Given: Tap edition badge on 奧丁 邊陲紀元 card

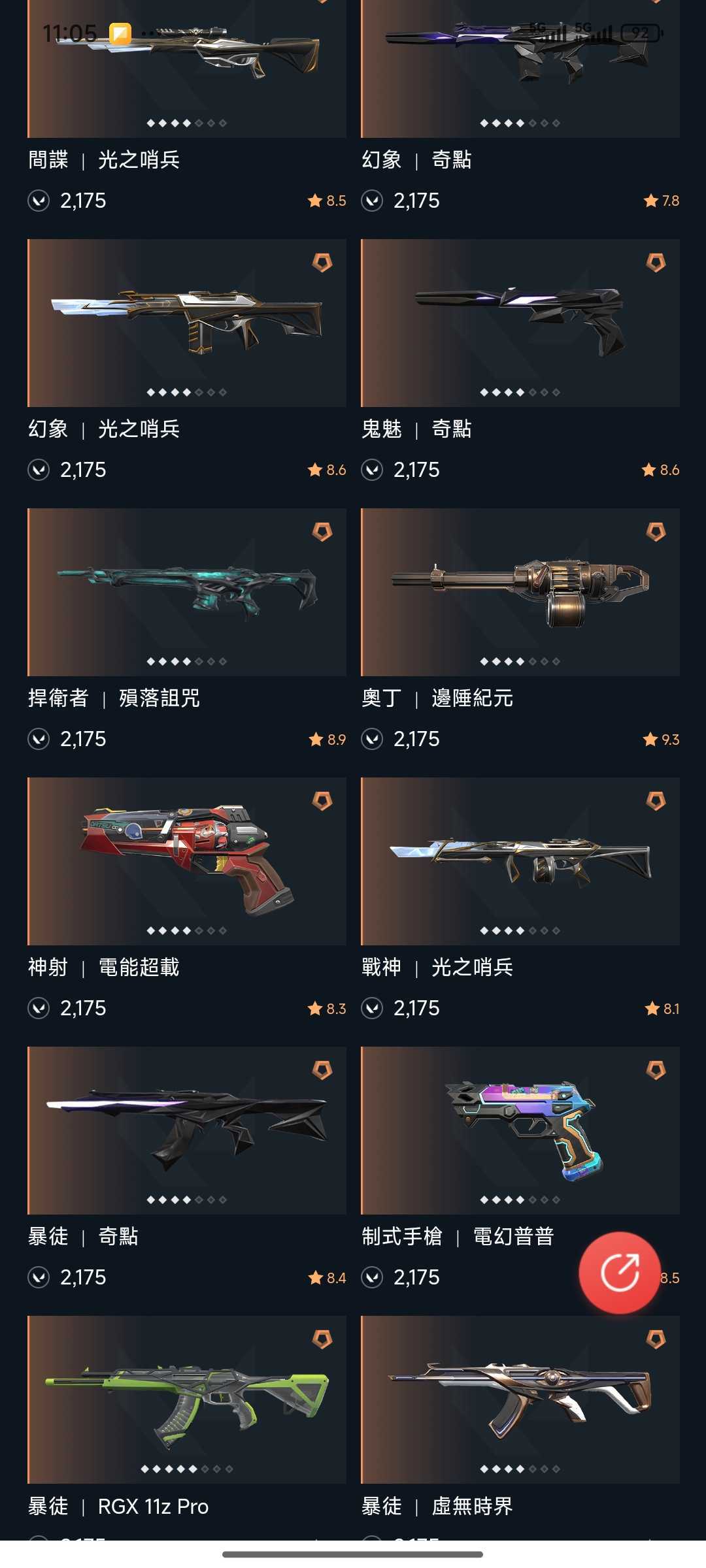Looking at the screenshot, I should pos(656,532).
